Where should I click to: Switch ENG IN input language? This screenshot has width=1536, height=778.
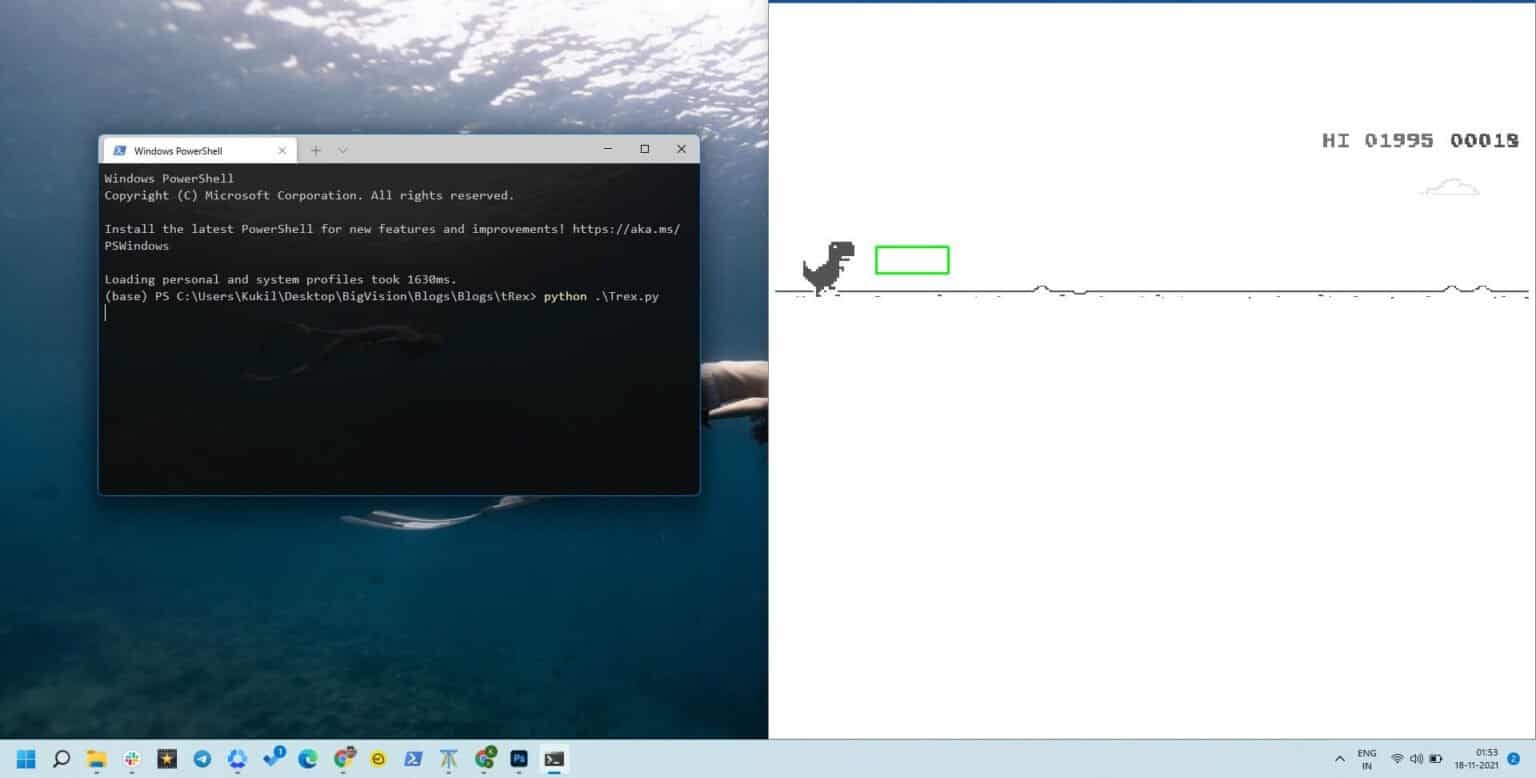pyautogui.click(x=1367, y=759)
